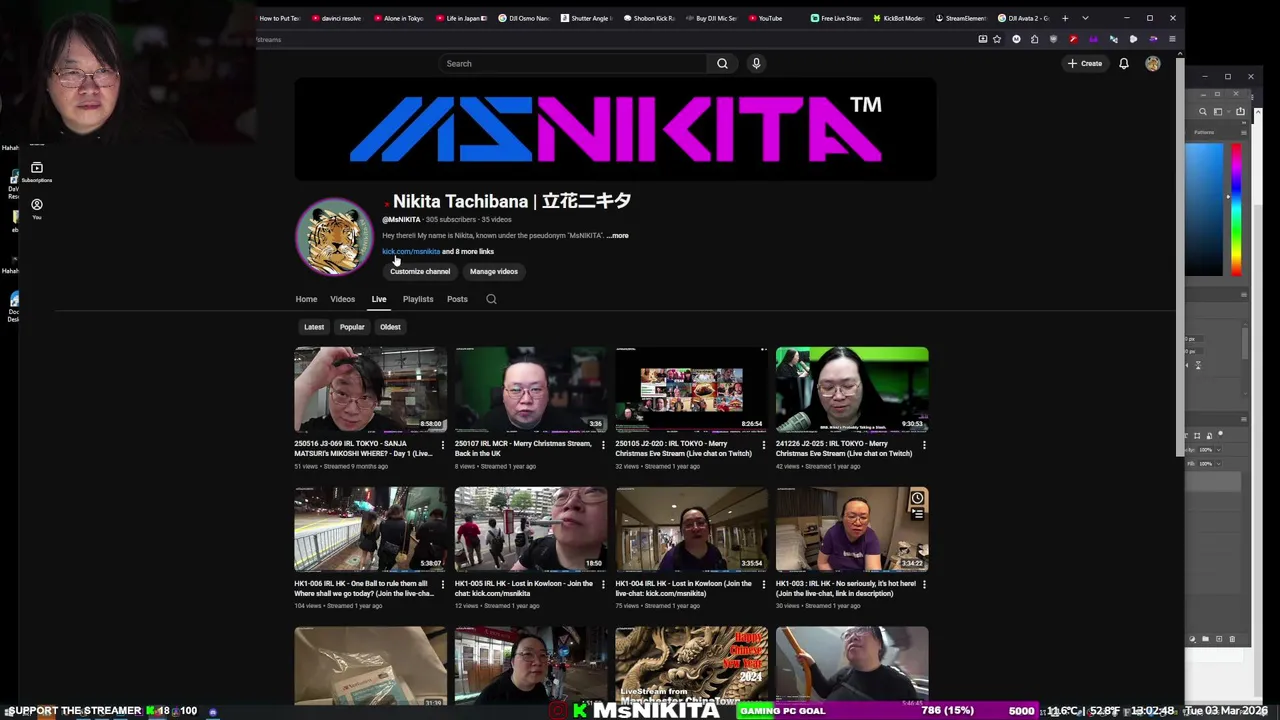Image resolution: width=1280 pixels, height=720 pixels.
Task: Switch to the davinci resolve browser tab
Action: [337, 18]
